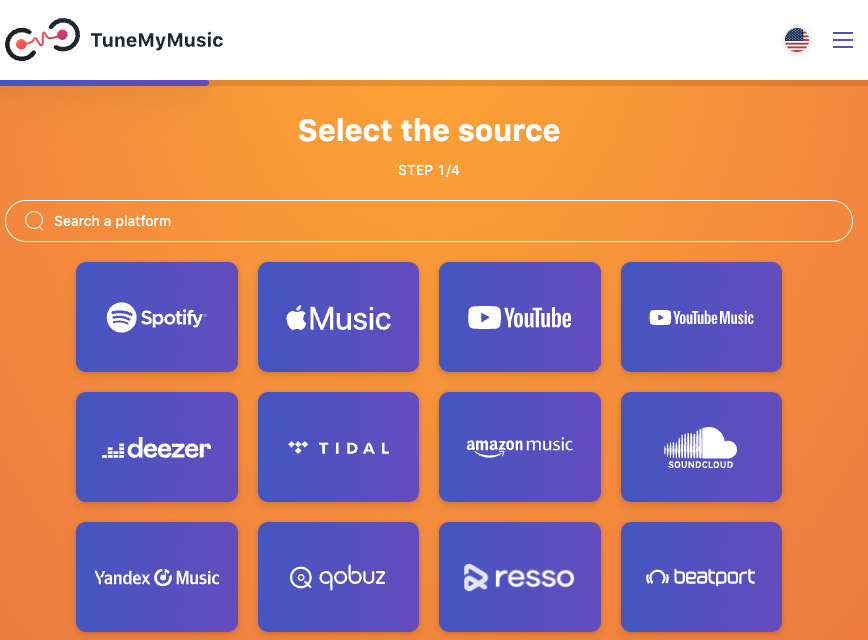Open the hamburger menu
868x640 pixels.
point(843,40)
